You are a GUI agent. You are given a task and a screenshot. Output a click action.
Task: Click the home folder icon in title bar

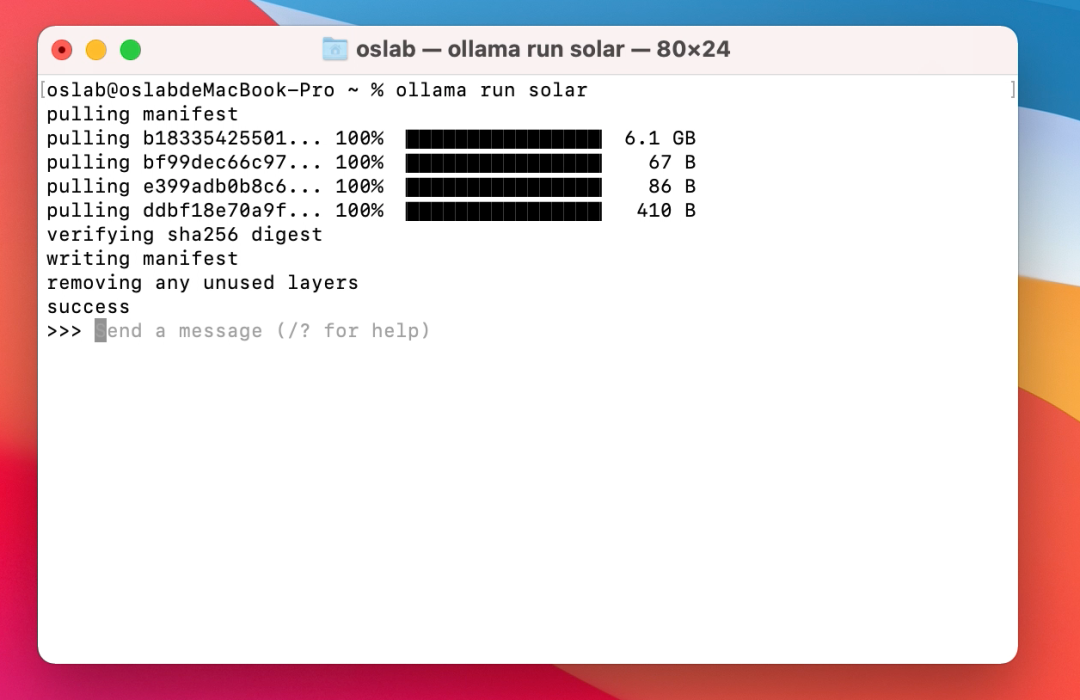click(335, 49)
